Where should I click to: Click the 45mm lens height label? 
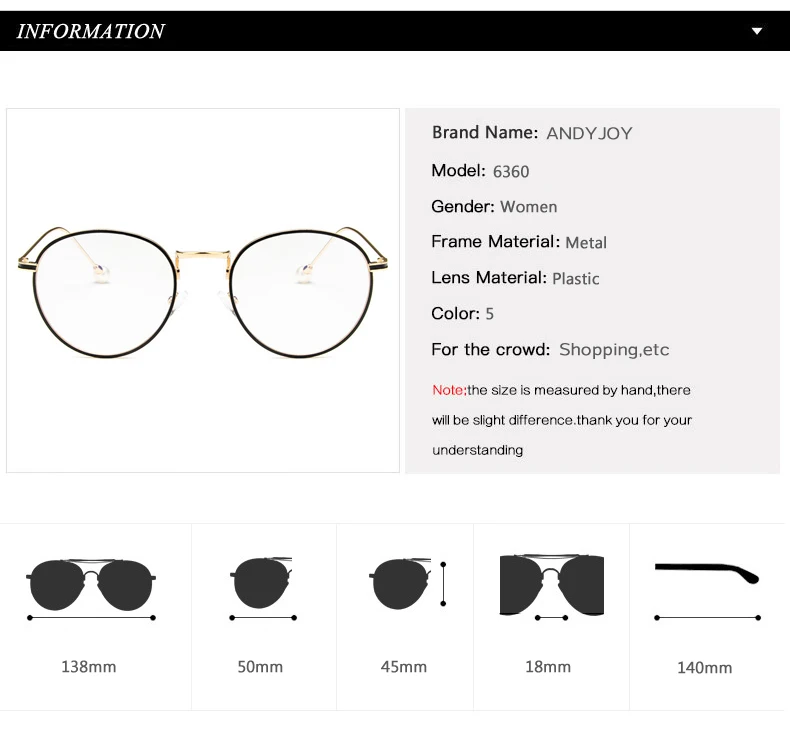coord(404,666)
